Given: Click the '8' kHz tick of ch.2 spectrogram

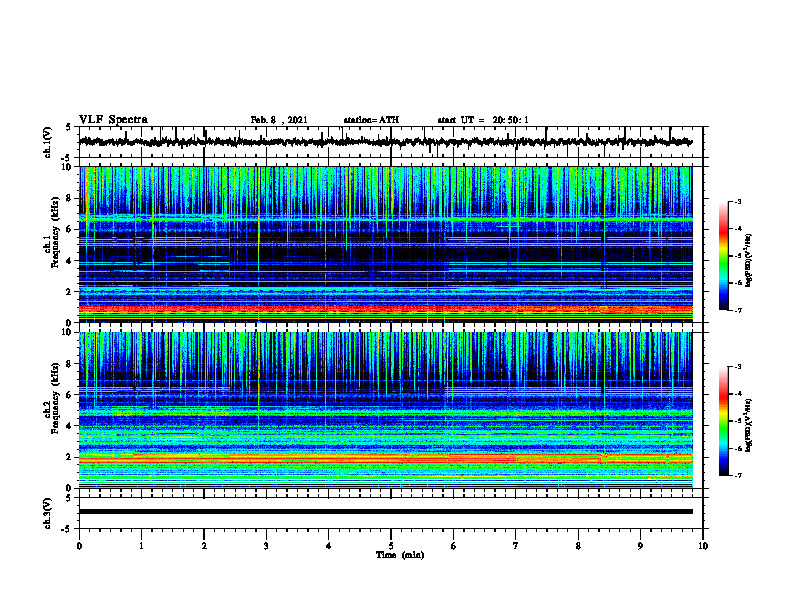Looking at the screenshot, I should click(x=70, y=364).
